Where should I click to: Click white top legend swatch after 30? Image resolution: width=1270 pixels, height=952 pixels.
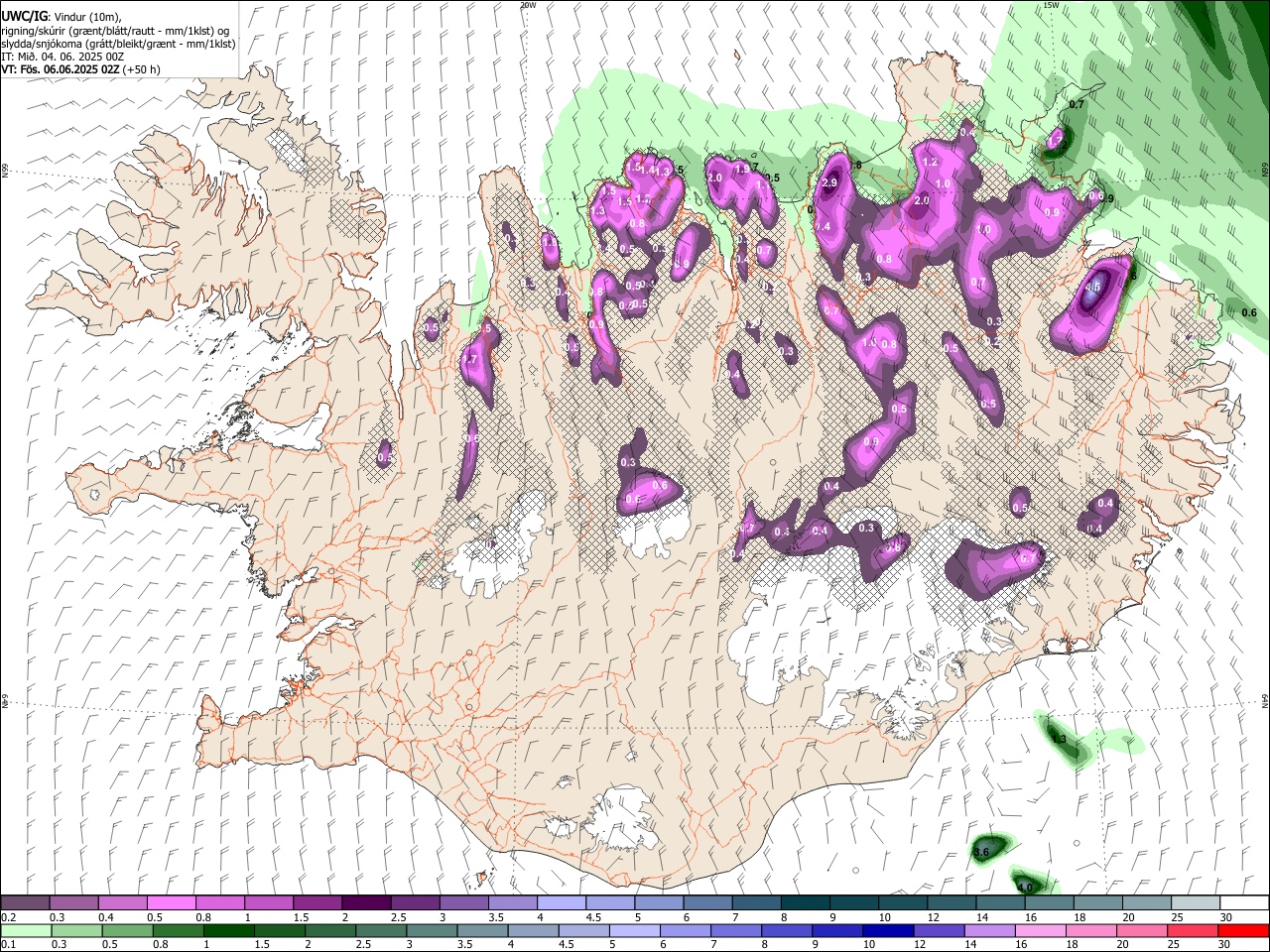(x=1242, y=903)
